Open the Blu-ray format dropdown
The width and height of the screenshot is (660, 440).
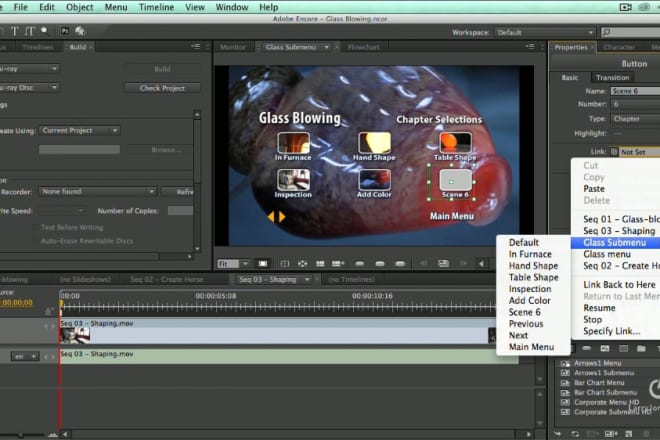click(x=29, y=68)
